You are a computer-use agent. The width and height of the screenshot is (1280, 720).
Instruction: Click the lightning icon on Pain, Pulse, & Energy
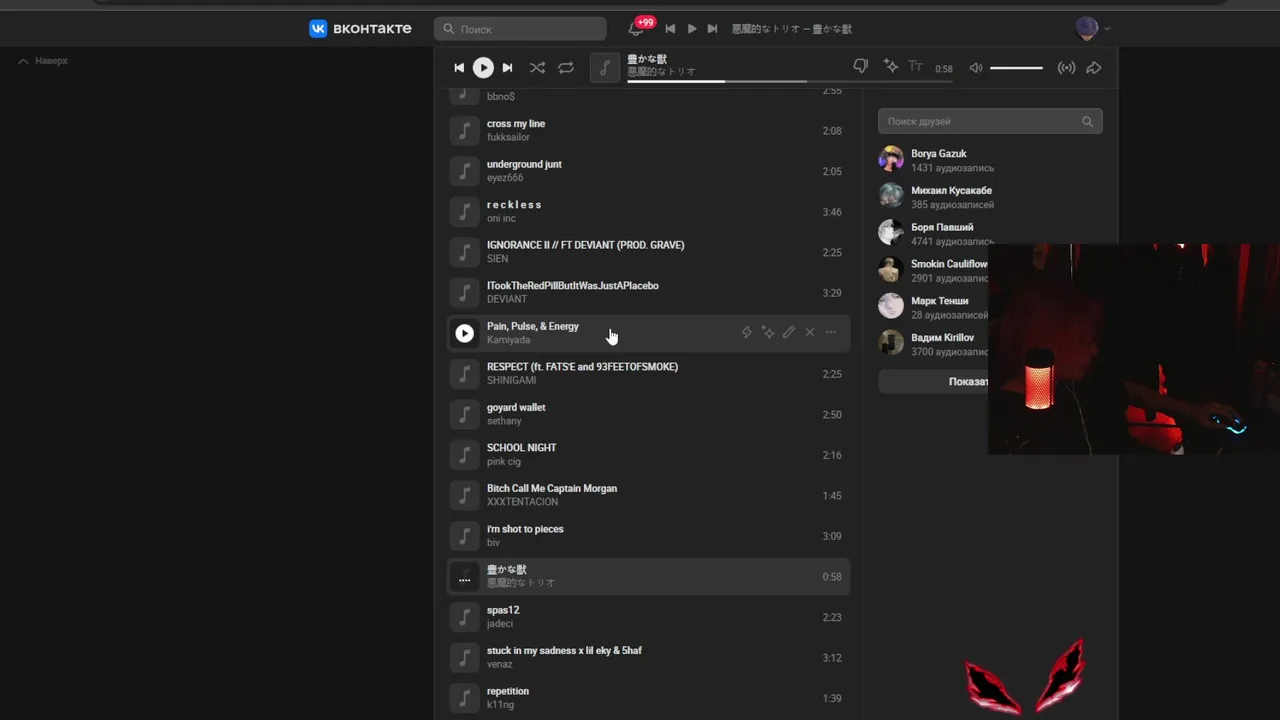(746, 332)
